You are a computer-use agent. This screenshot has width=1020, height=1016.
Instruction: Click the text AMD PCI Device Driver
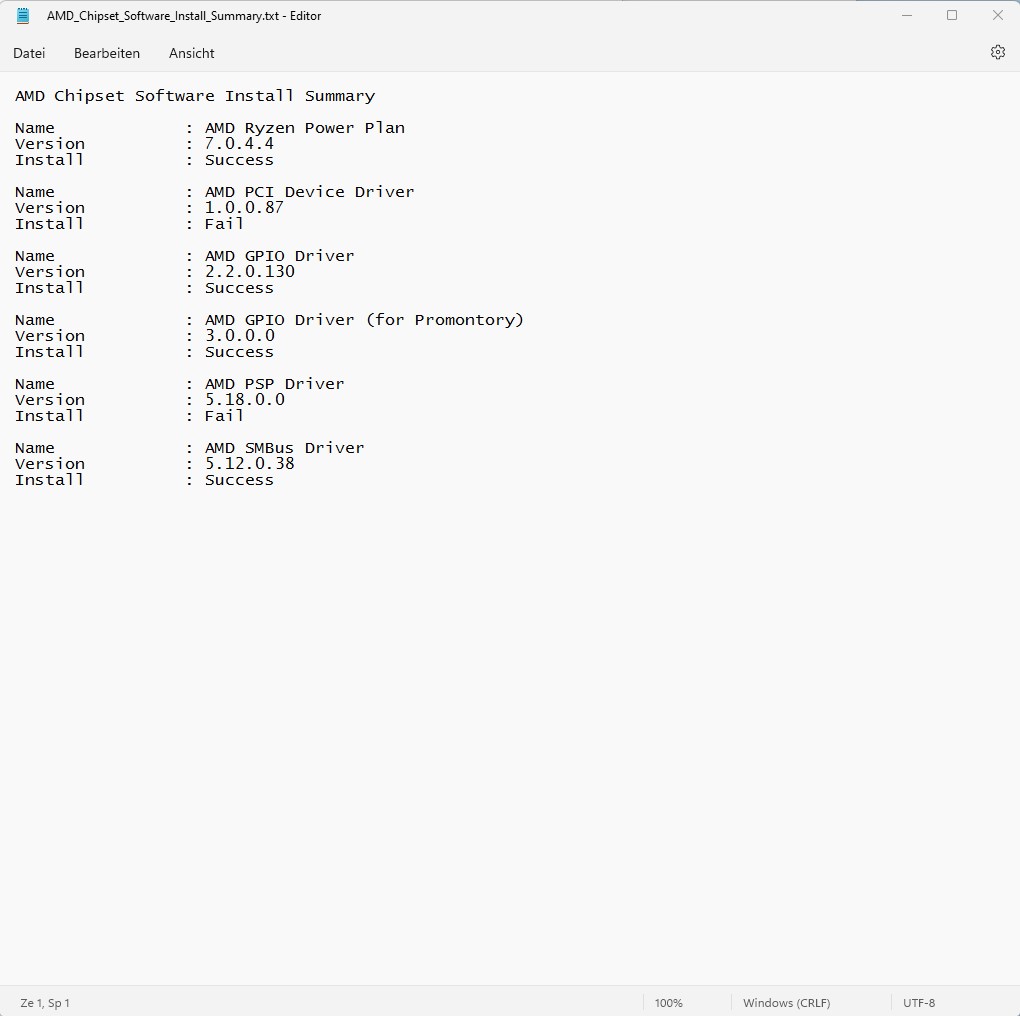tap(310, 192)
